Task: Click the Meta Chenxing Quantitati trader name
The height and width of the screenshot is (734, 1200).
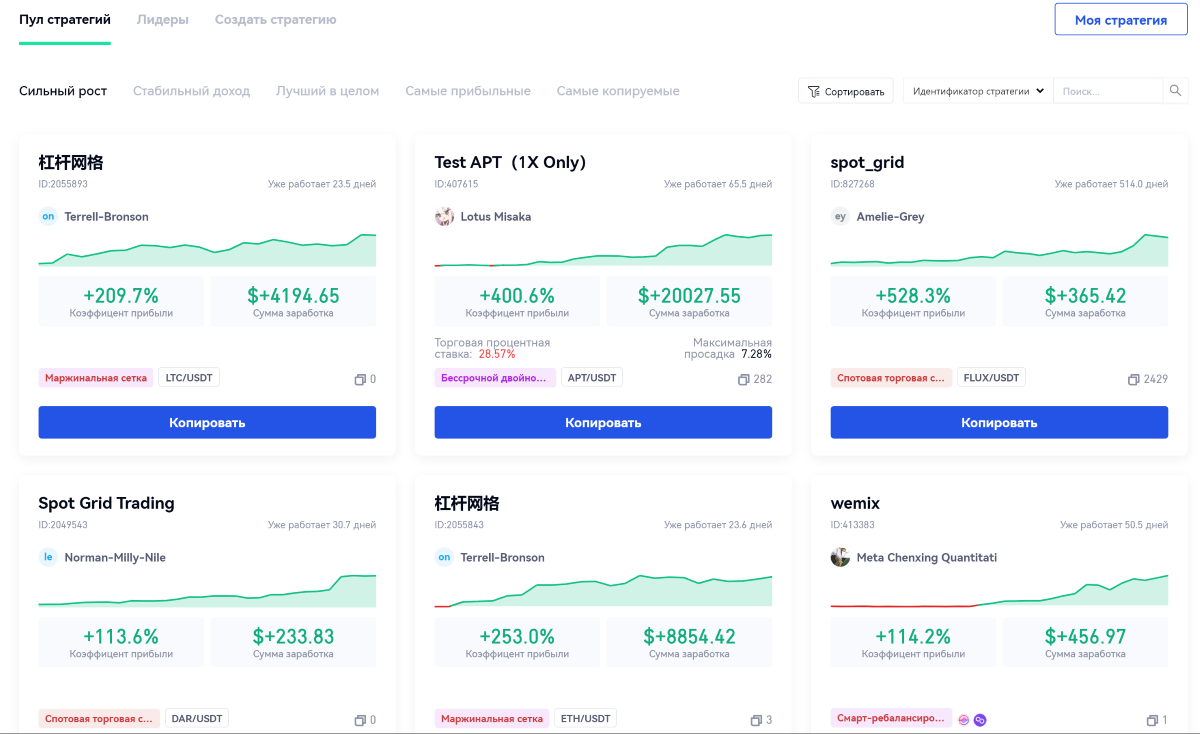Action: click(926, 557)
